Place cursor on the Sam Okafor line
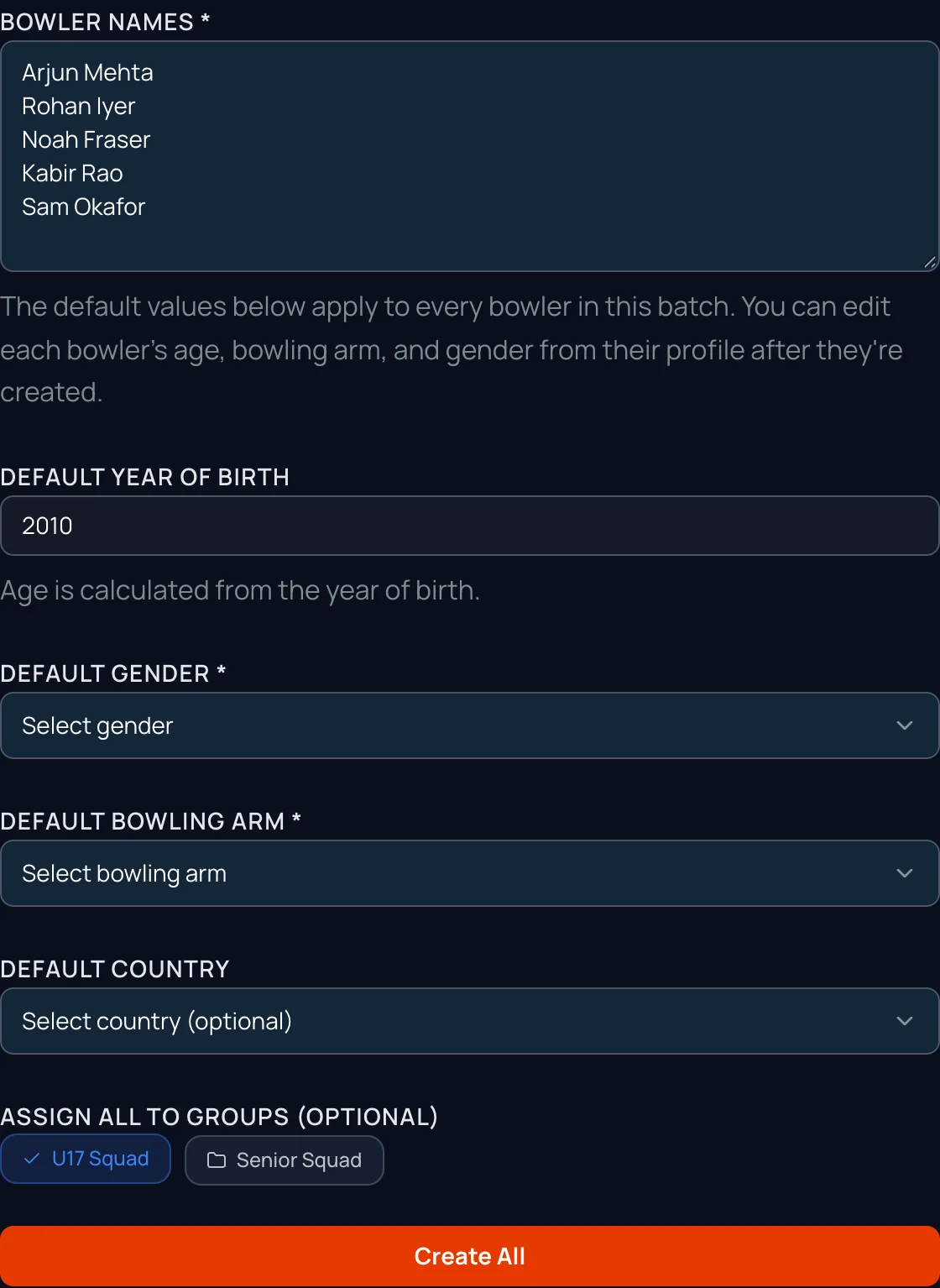The width and height of the screenshot is (940, 1288). [83, 207]
